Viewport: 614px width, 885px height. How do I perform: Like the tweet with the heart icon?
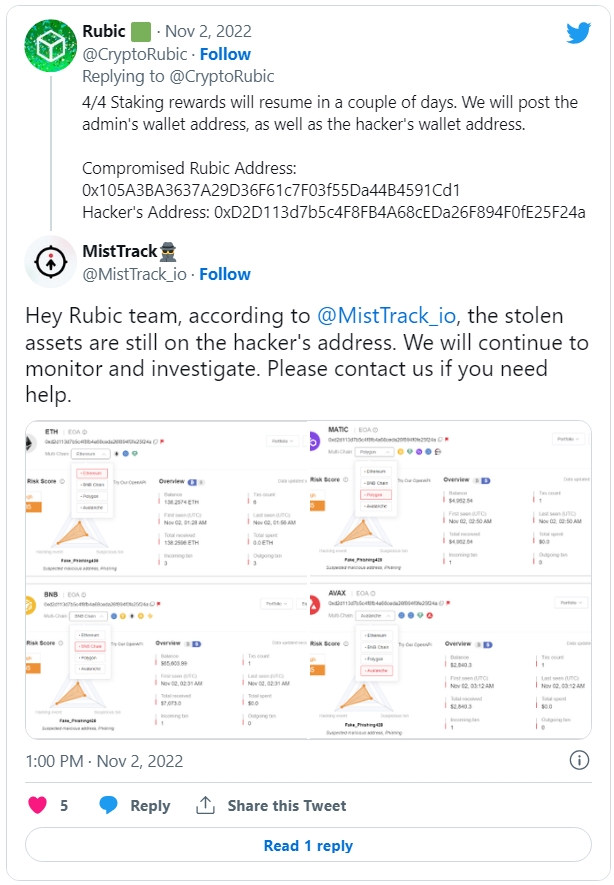[x=37, y=805]
